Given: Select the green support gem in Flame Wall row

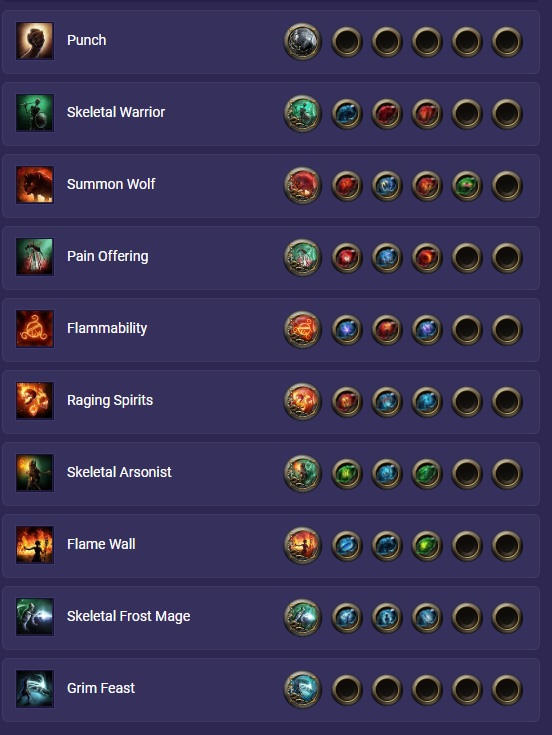Looking at the screenshot, I should point(427,545).
